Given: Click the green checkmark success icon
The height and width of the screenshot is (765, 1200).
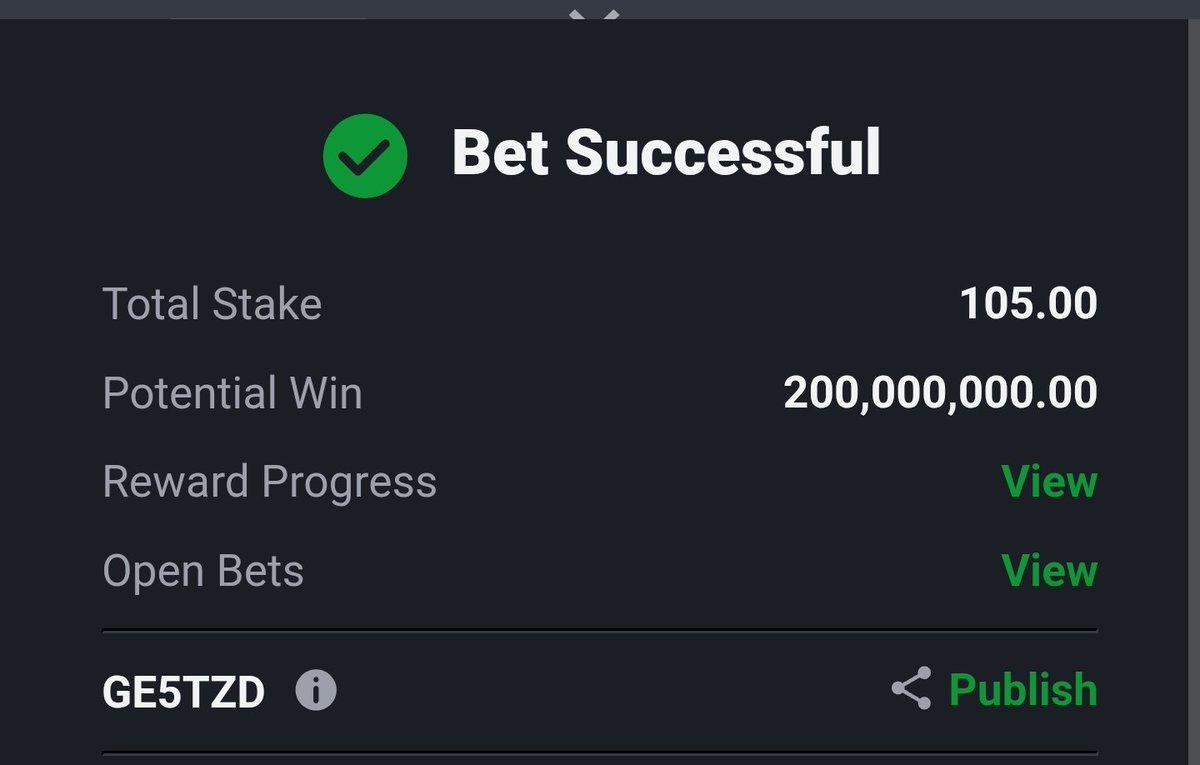Looking at the screenshot, I should click(x=365, y=154).
